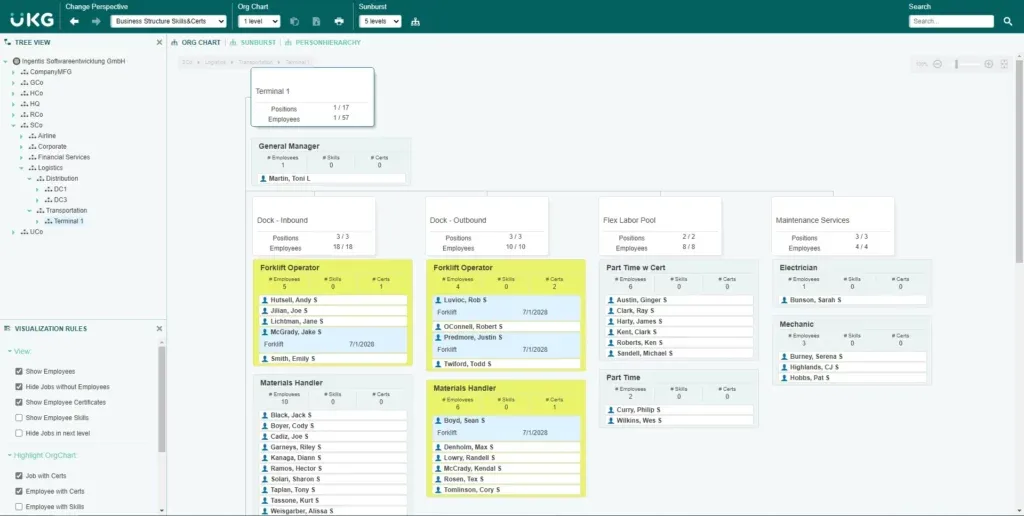Switch to the PersonHierarchy tab

point(323,42)
